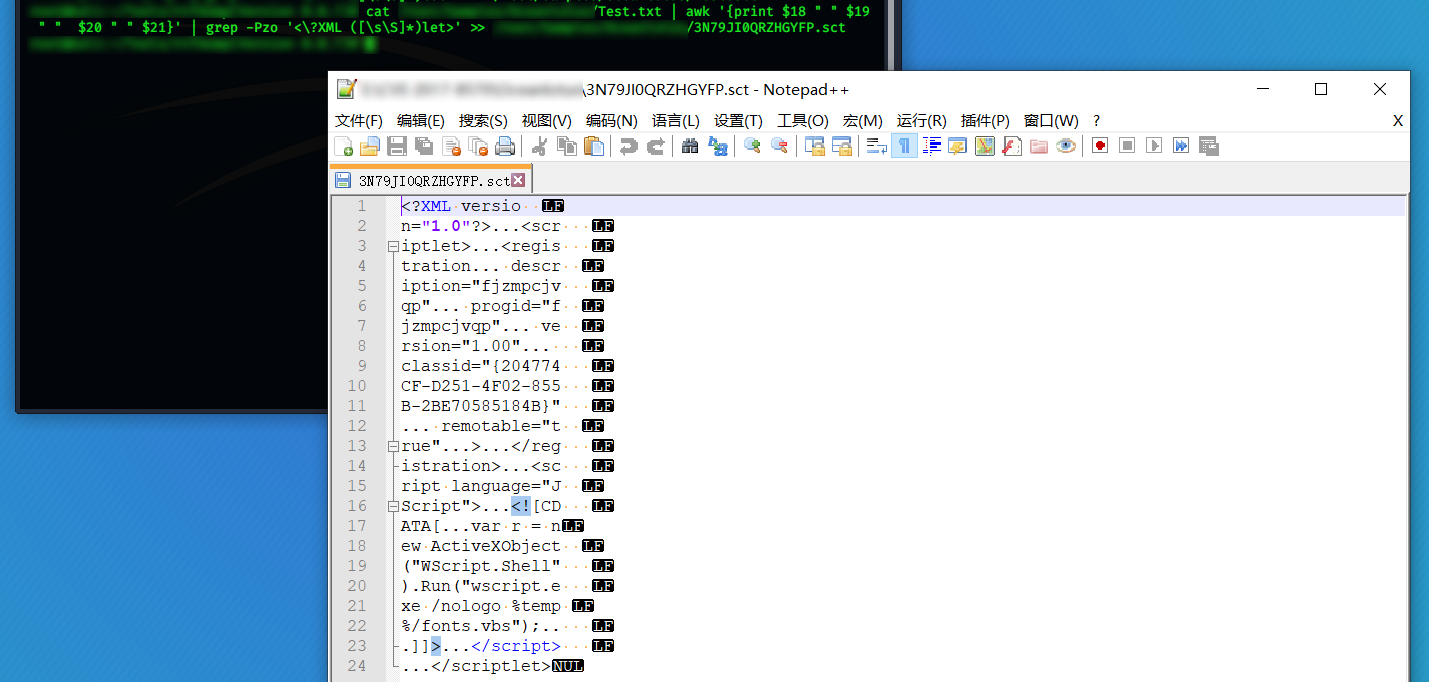
Task: Stop macro recording square icon
Action: [1127, 146]
